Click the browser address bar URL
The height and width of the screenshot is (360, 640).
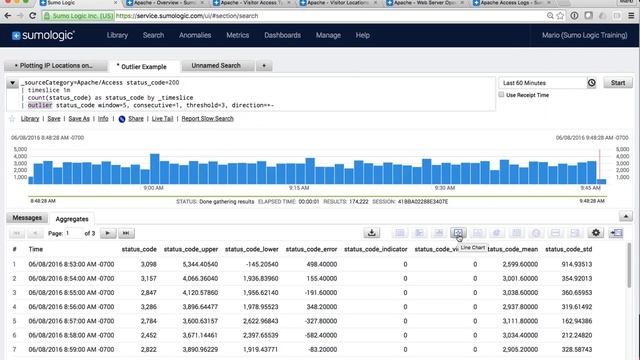pos(187,16)
